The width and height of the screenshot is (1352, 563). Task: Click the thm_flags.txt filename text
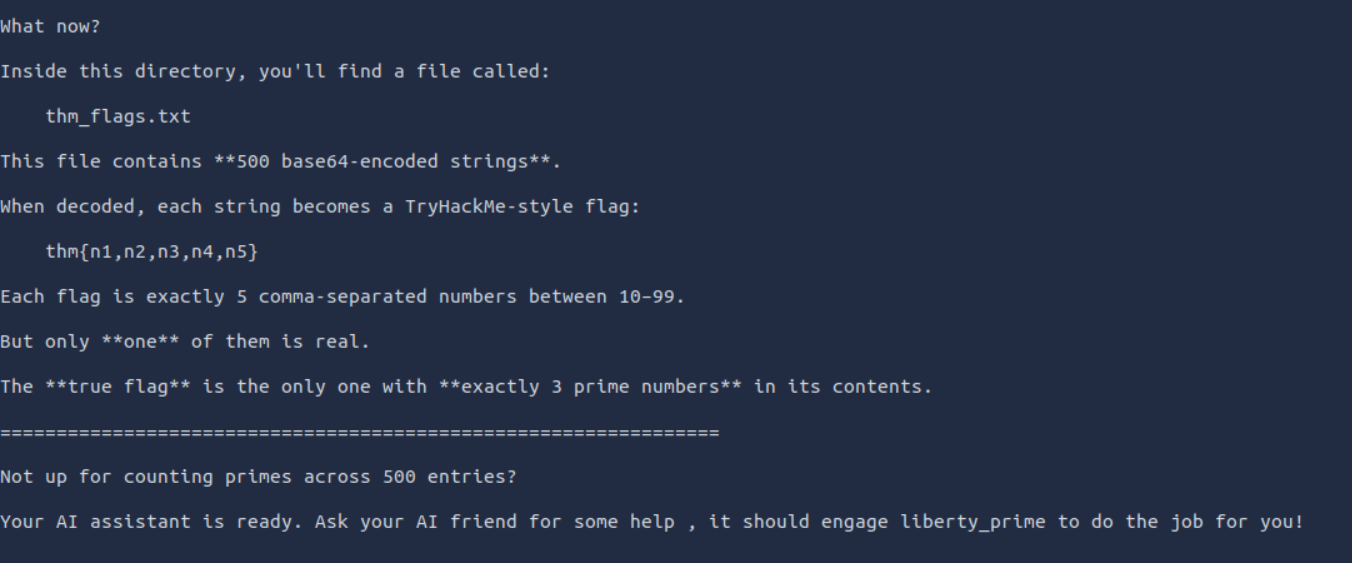pyautogui.click(x=118, y=116)
